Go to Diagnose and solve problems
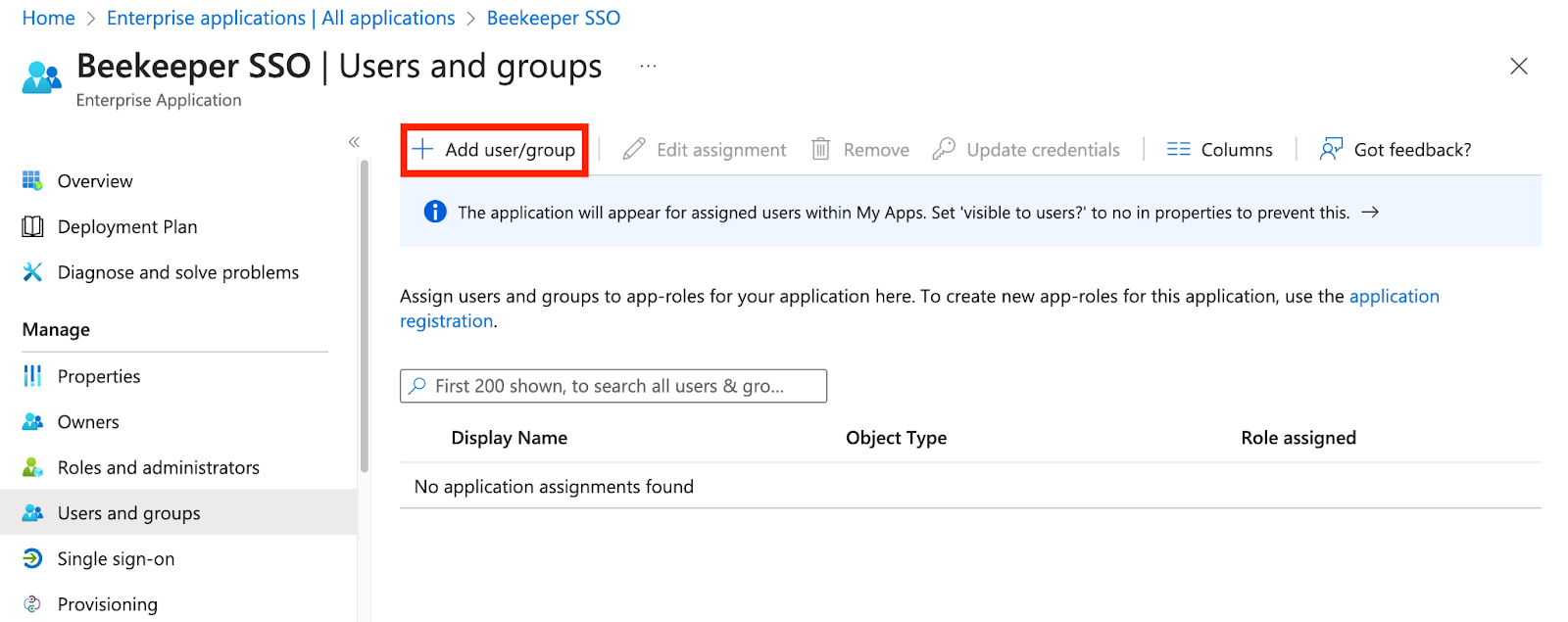 [x=178, y=272]
